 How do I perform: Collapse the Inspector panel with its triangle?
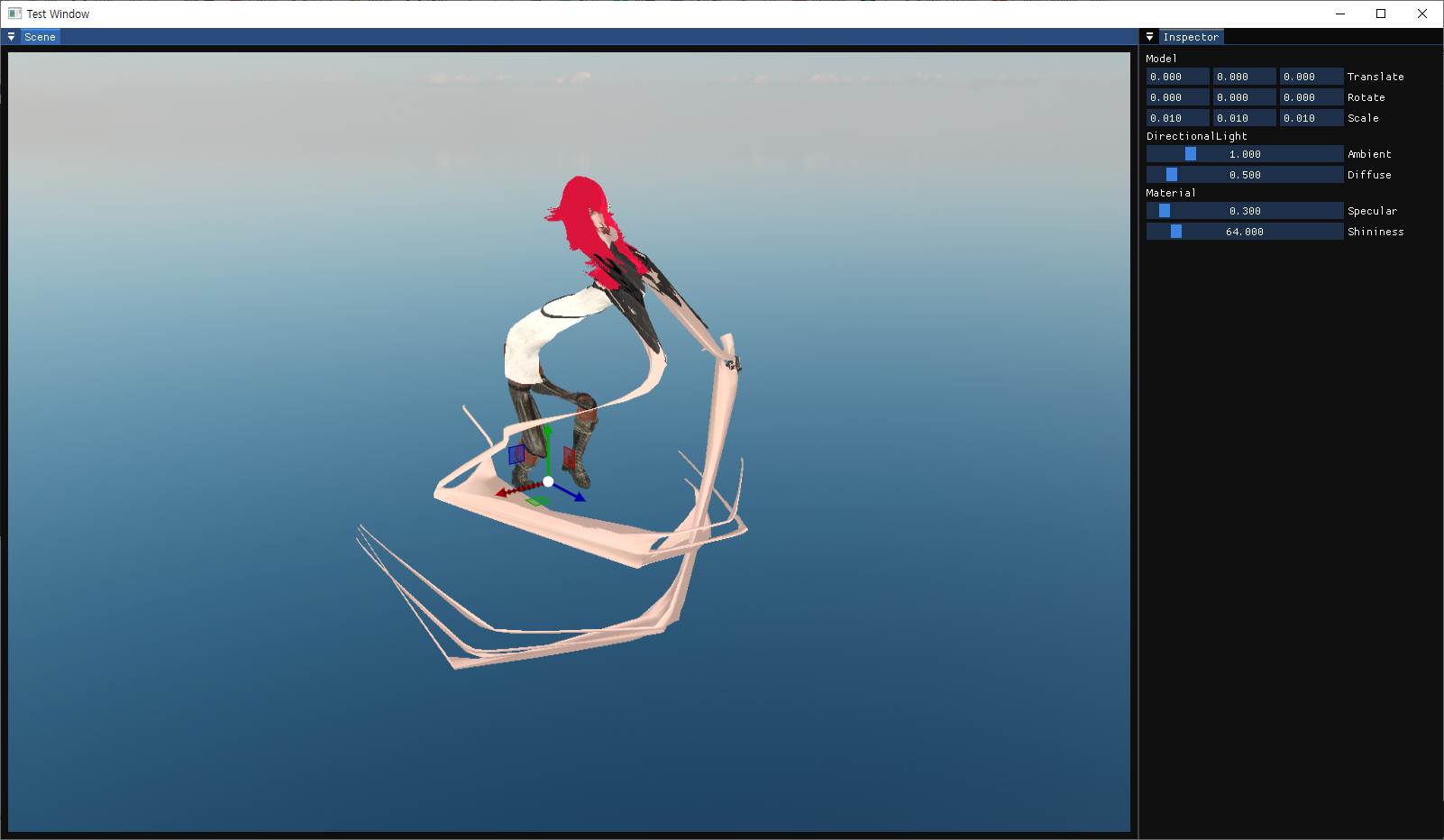(1149, 37)
